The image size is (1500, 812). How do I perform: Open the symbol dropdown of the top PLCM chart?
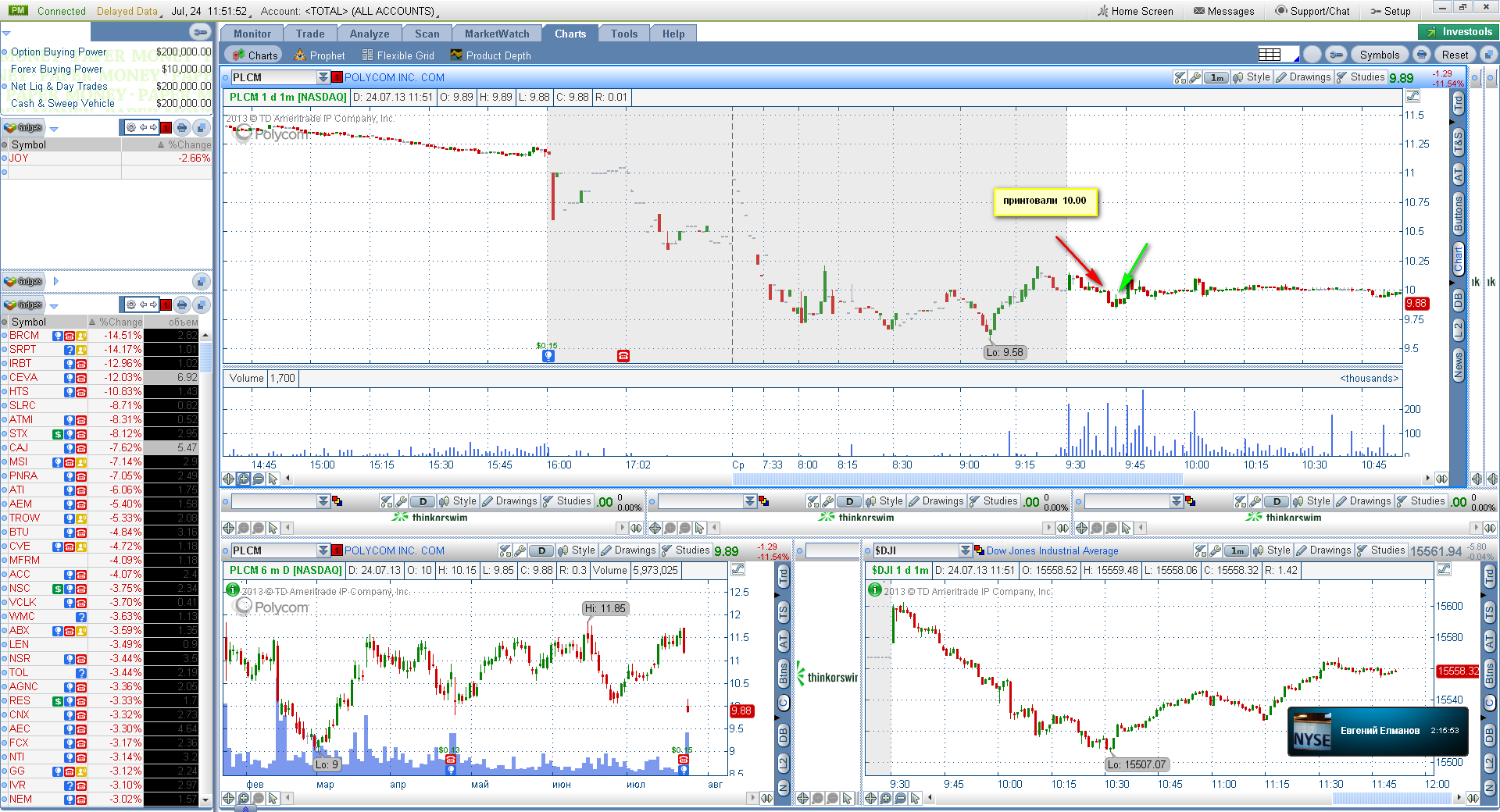[x=323, y=77]
